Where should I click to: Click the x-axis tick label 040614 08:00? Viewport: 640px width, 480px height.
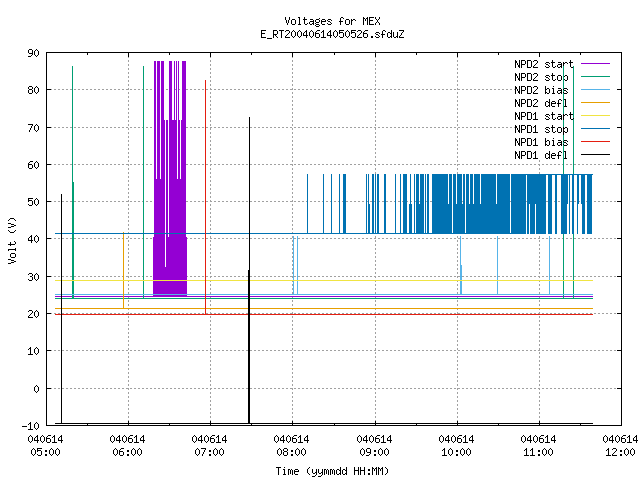(x=291, y=446)
